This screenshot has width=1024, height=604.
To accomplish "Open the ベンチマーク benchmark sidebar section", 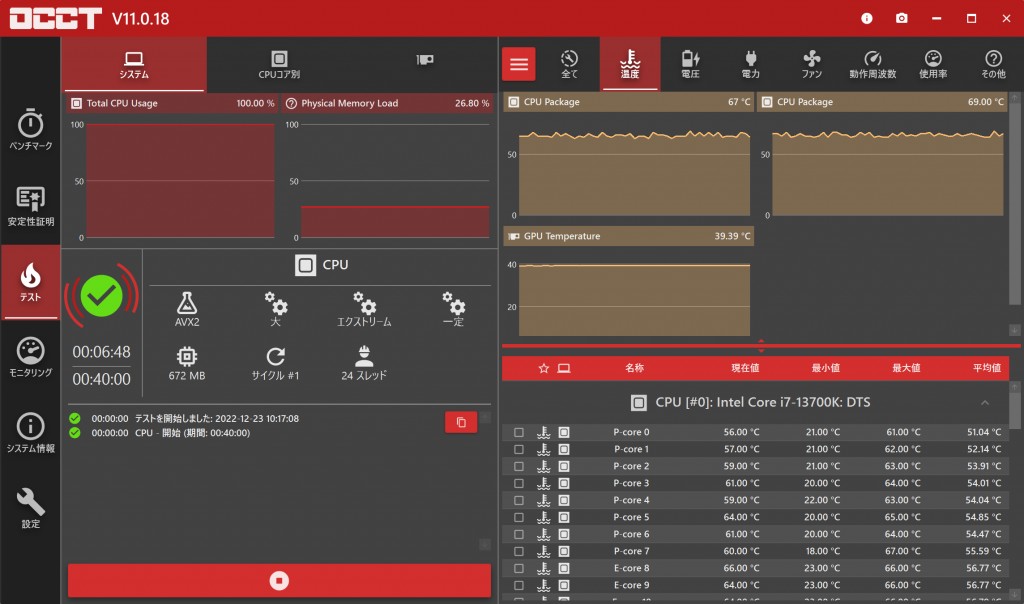I will [x=30, y=130].
